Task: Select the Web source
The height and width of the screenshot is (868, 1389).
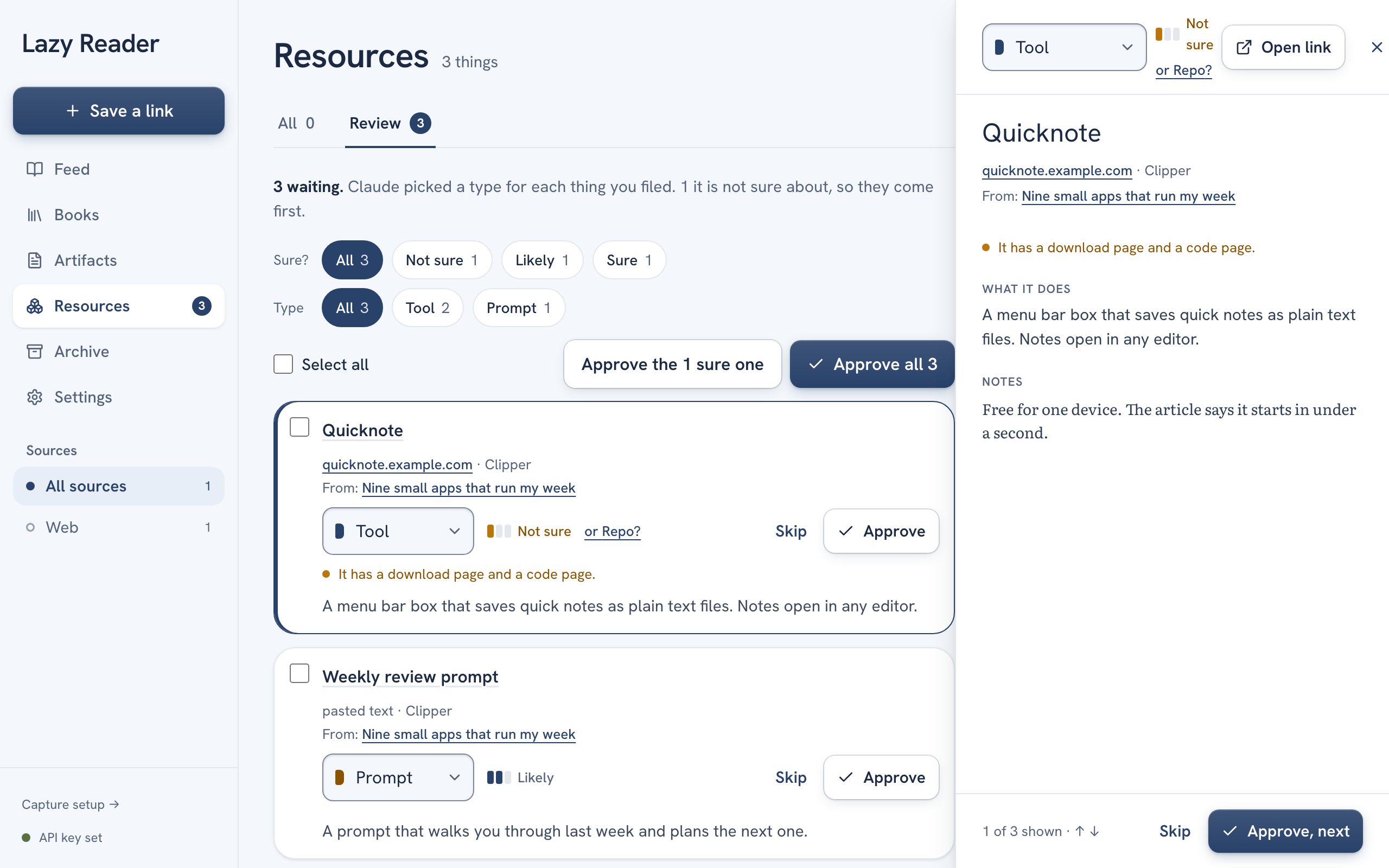Action: pos(119,527)
